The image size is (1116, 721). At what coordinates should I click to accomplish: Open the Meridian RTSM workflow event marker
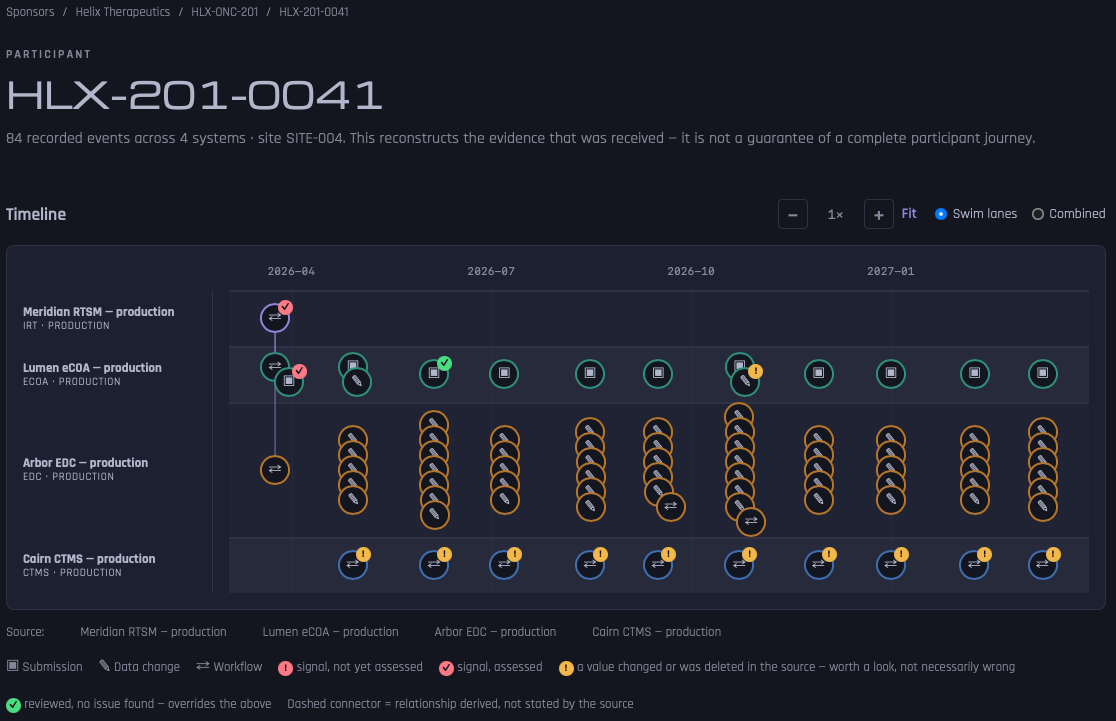pyautogui.click(x=275, y=317)
